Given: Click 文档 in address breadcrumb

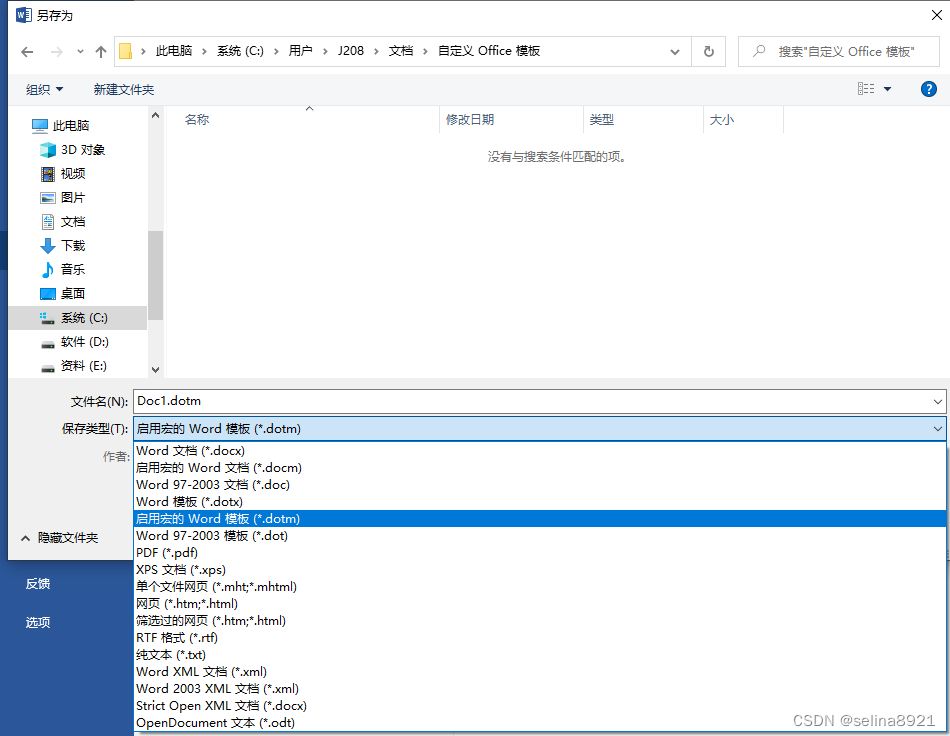Looking at the screenshot, I should point(400,51).
